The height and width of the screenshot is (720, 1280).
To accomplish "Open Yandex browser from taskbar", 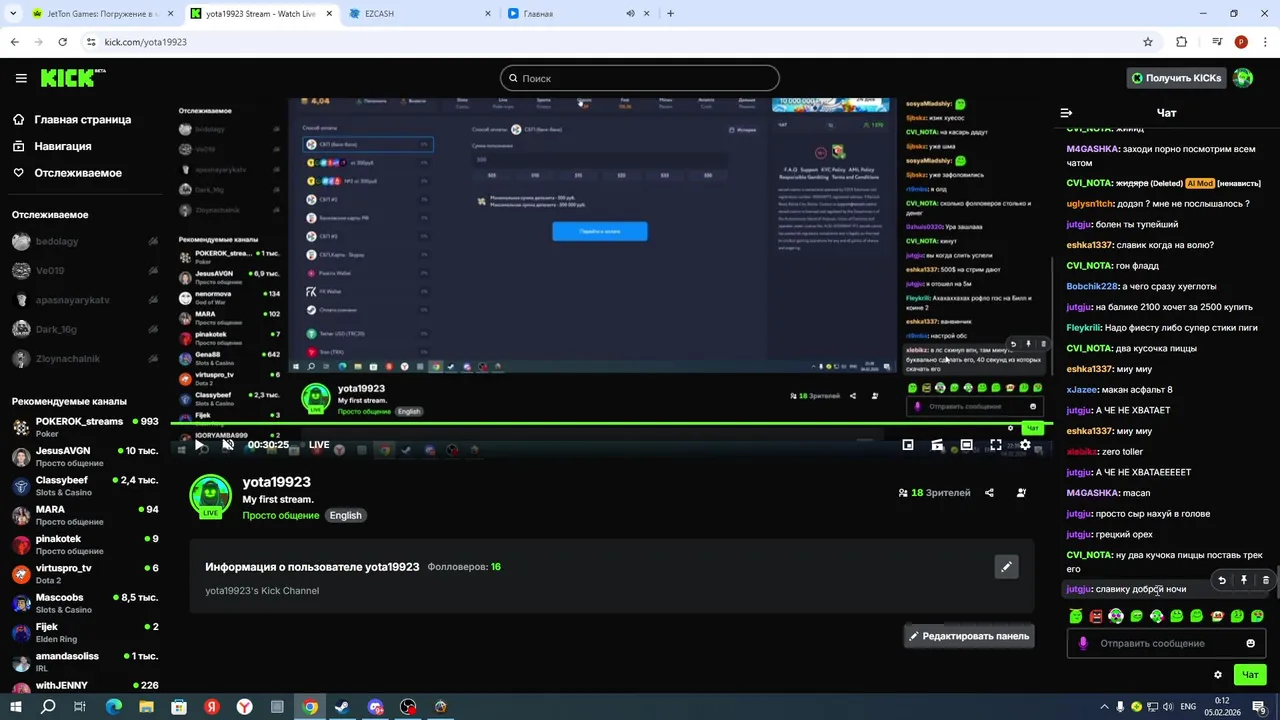I will coord(244,707).
